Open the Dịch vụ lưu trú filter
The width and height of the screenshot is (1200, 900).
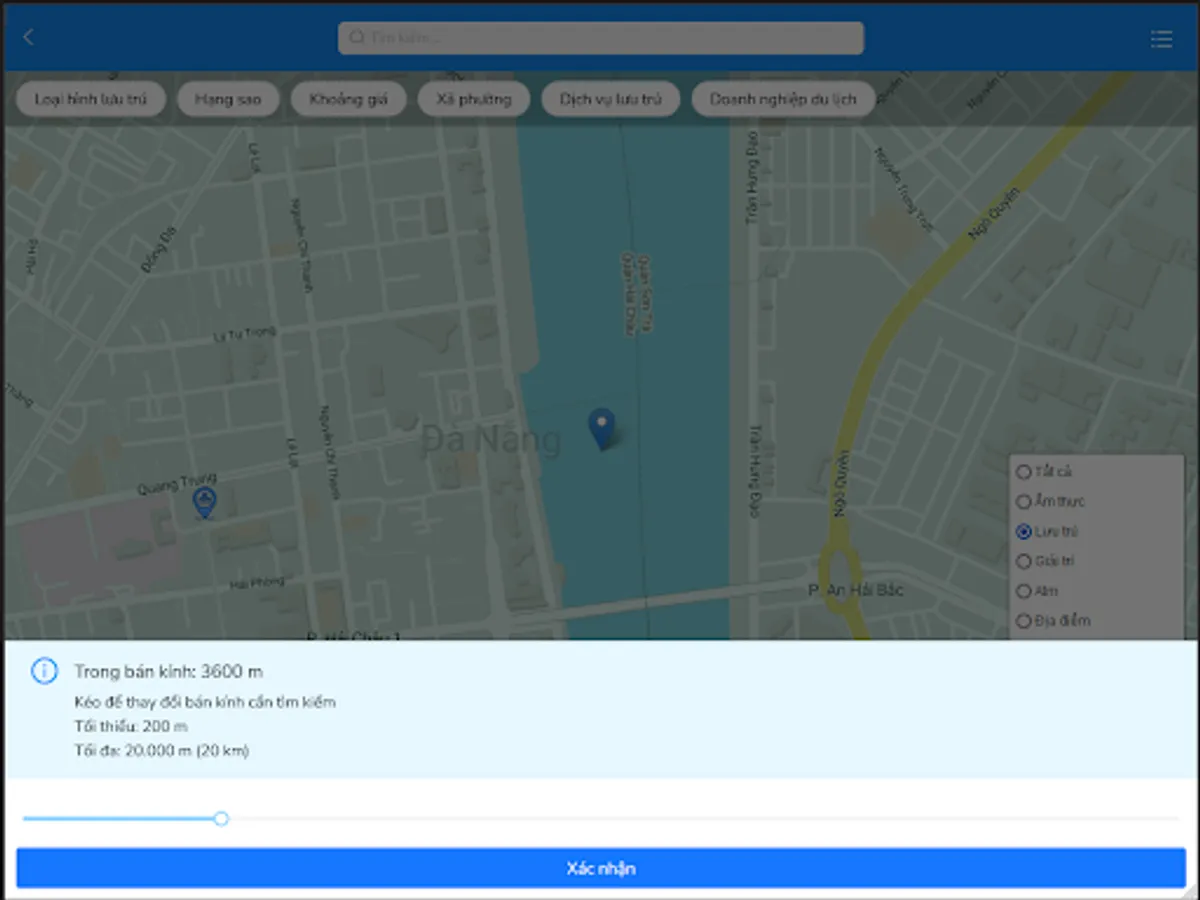pos(611,99)
